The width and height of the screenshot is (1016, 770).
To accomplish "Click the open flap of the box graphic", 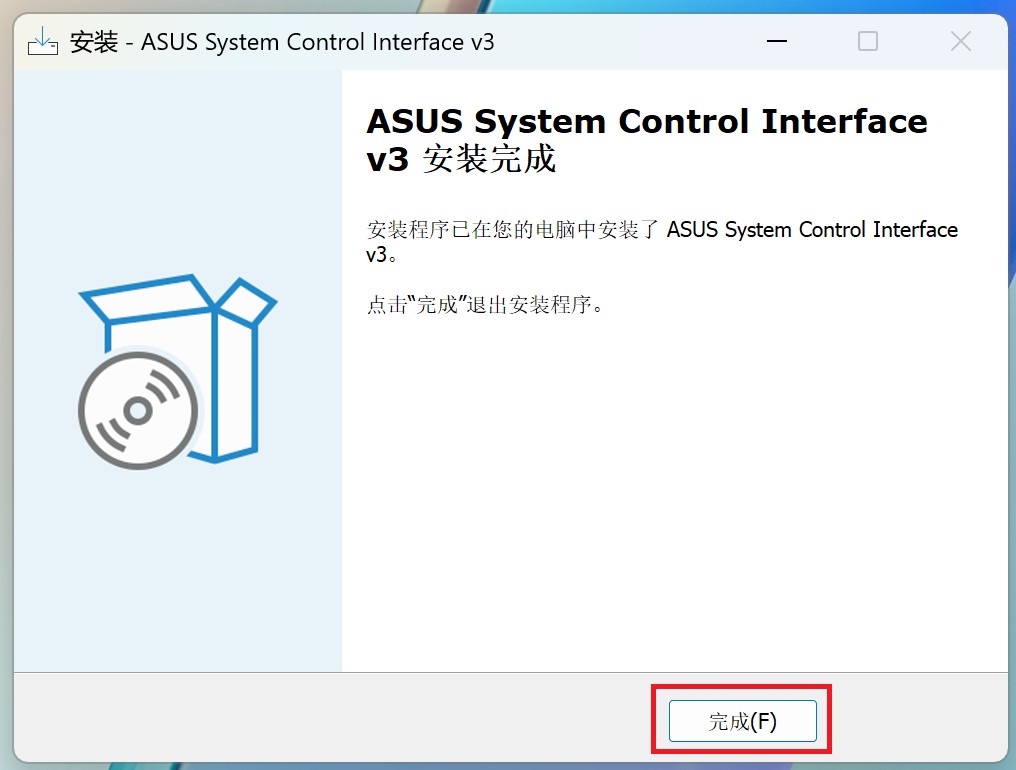I will [246, 301].
